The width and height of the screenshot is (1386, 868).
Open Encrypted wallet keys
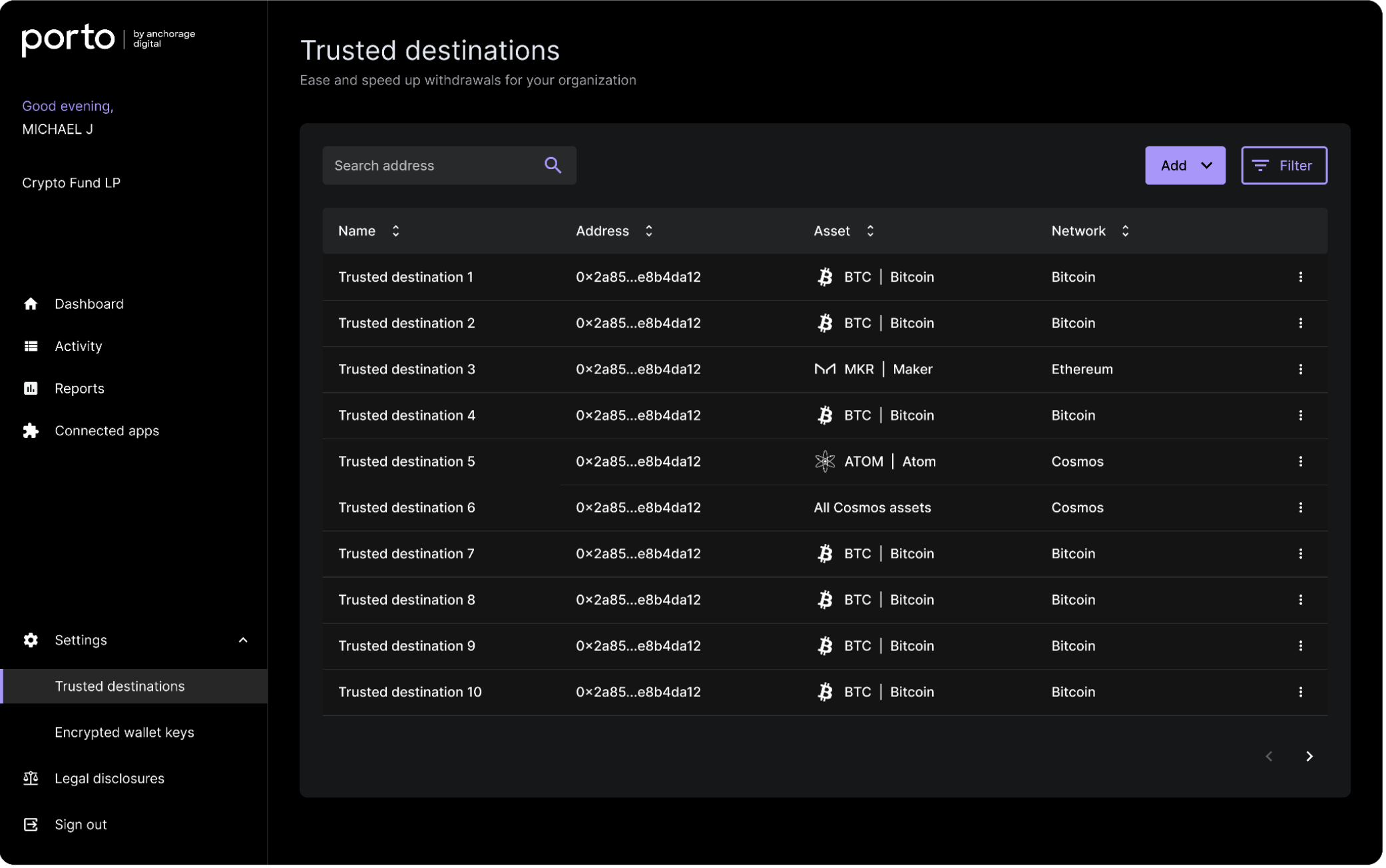point(124,734)
